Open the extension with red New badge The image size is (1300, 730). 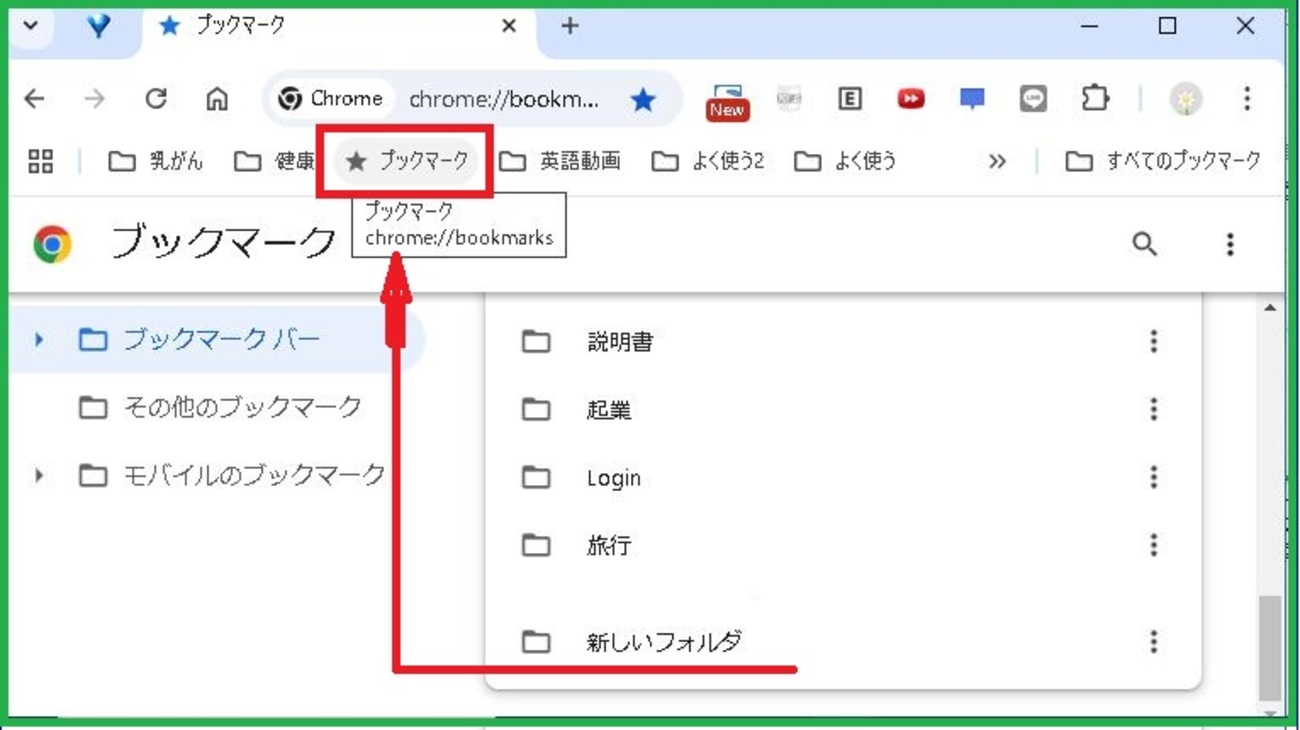(x=727, y=101)
